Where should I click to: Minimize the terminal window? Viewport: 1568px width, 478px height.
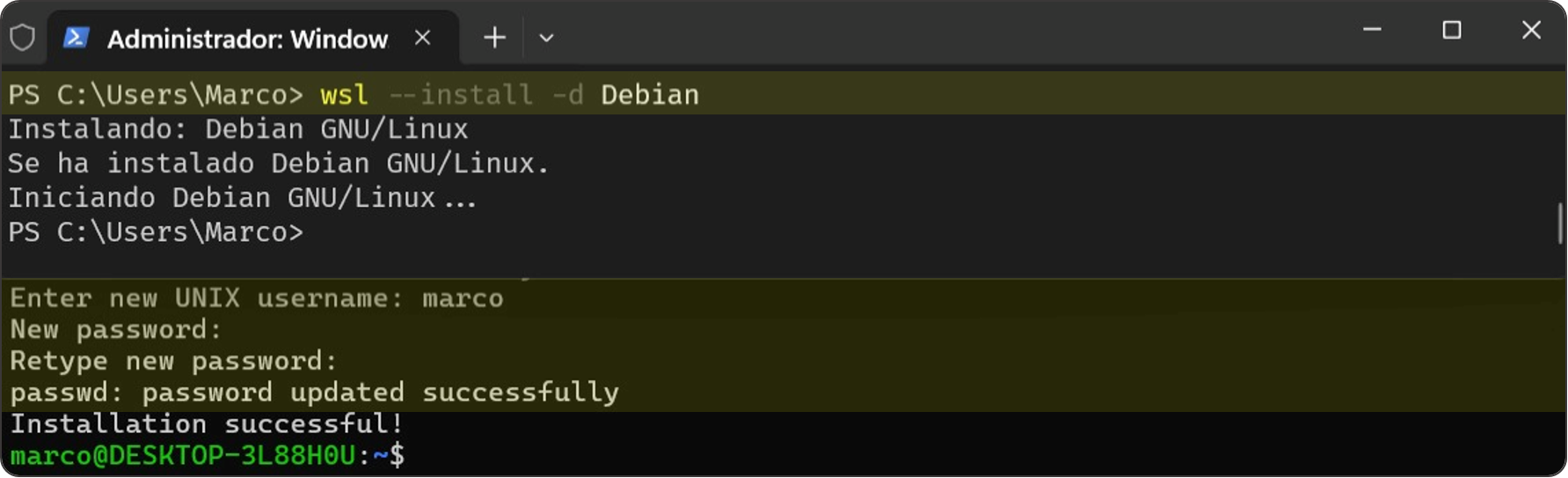point(1372,30)
